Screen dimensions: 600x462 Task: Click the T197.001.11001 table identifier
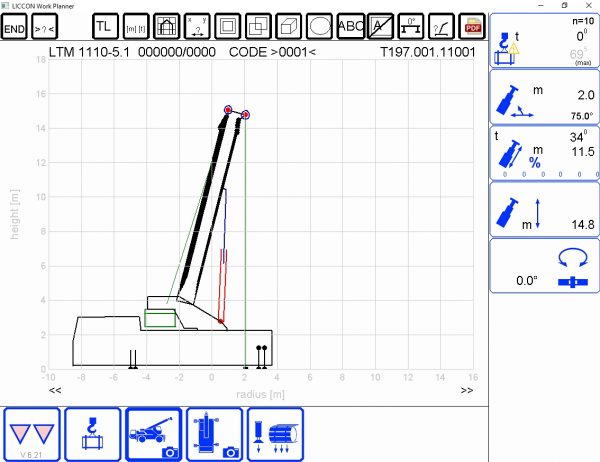point(428,52)
